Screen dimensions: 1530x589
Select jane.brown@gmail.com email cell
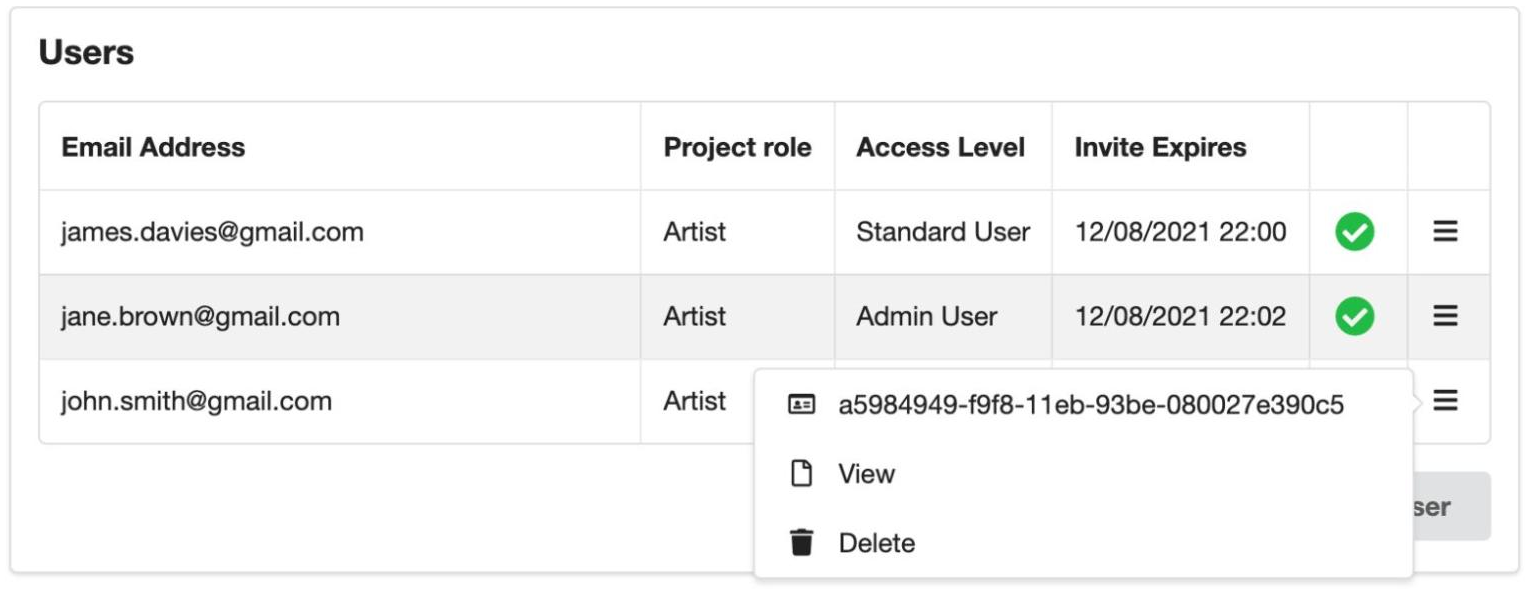click(200, 317)
